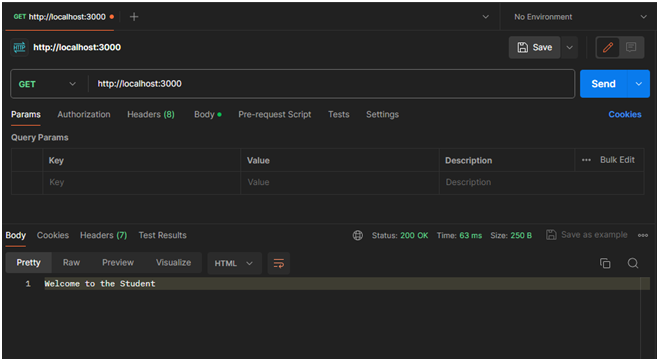This screenshot has width=659, height=361.
Task: Click the request URL input field
Action: pyautogui.click(x=331, y=84)
